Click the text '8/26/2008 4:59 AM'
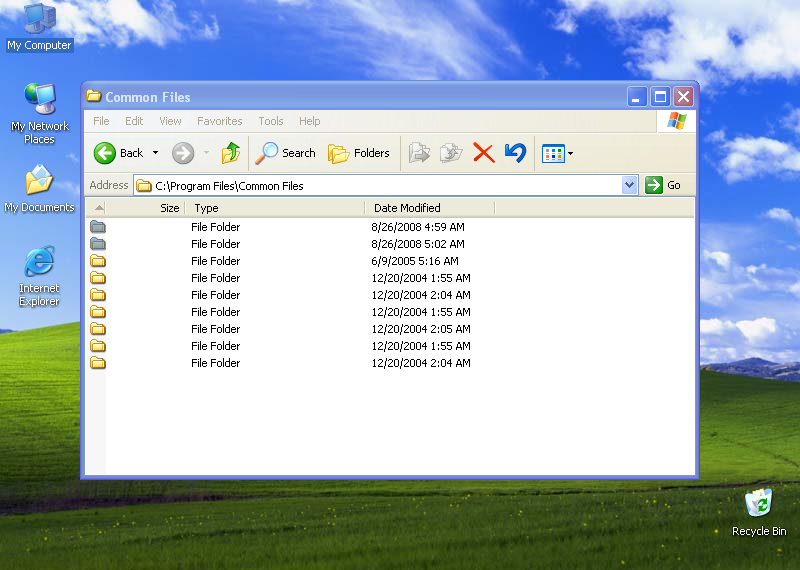This screenshot has height=570, width=800. tap(418, 227)
